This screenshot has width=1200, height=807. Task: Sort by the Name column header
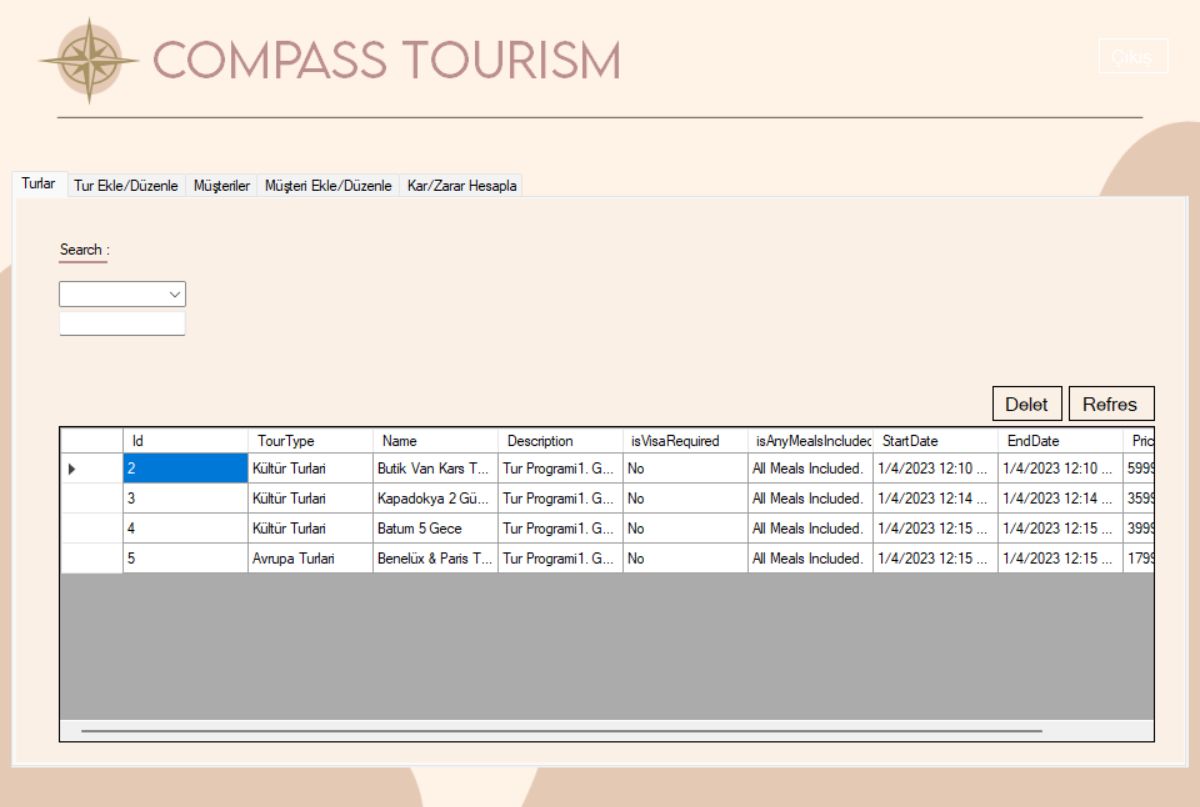point(435,441)
